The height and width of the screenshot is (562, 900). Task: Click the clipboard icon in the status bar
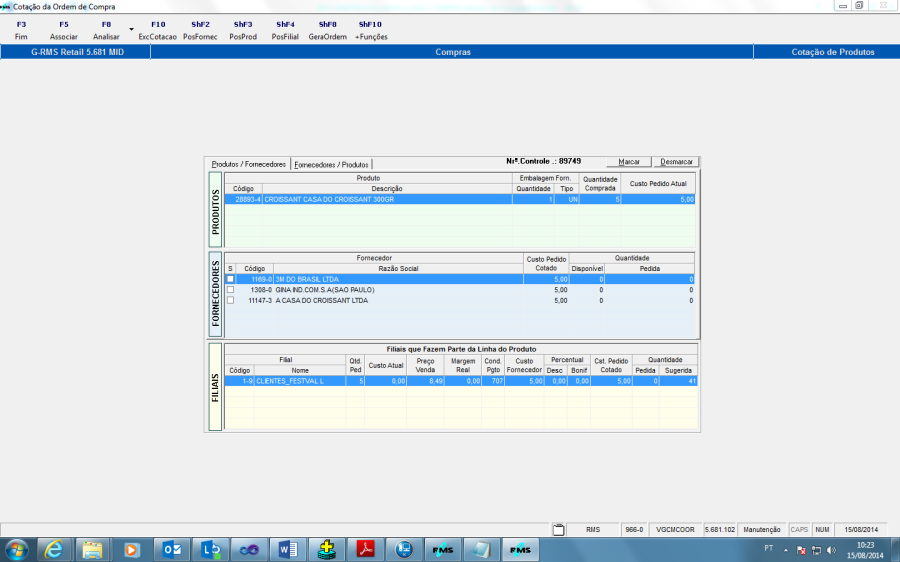558,530
